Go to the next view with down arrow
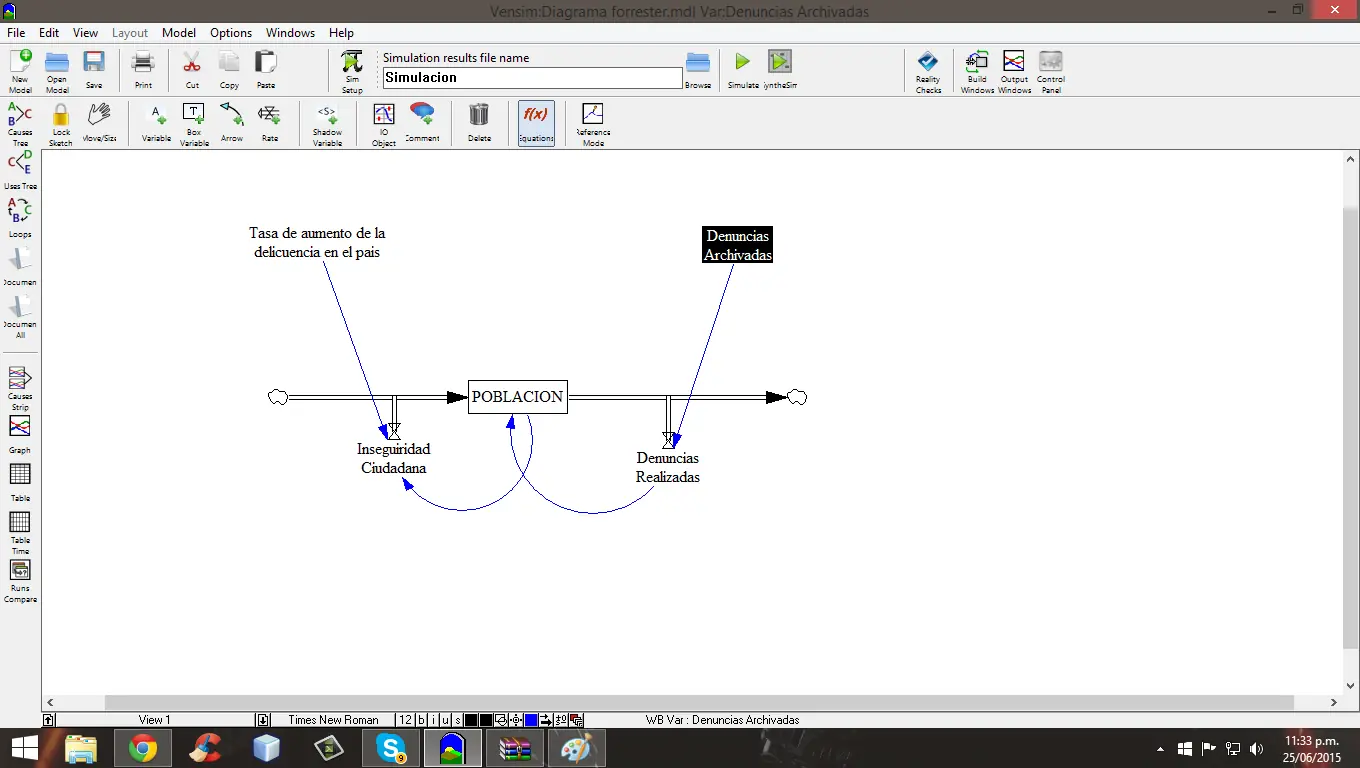The image size is (1360, 768). click(263, 720)
